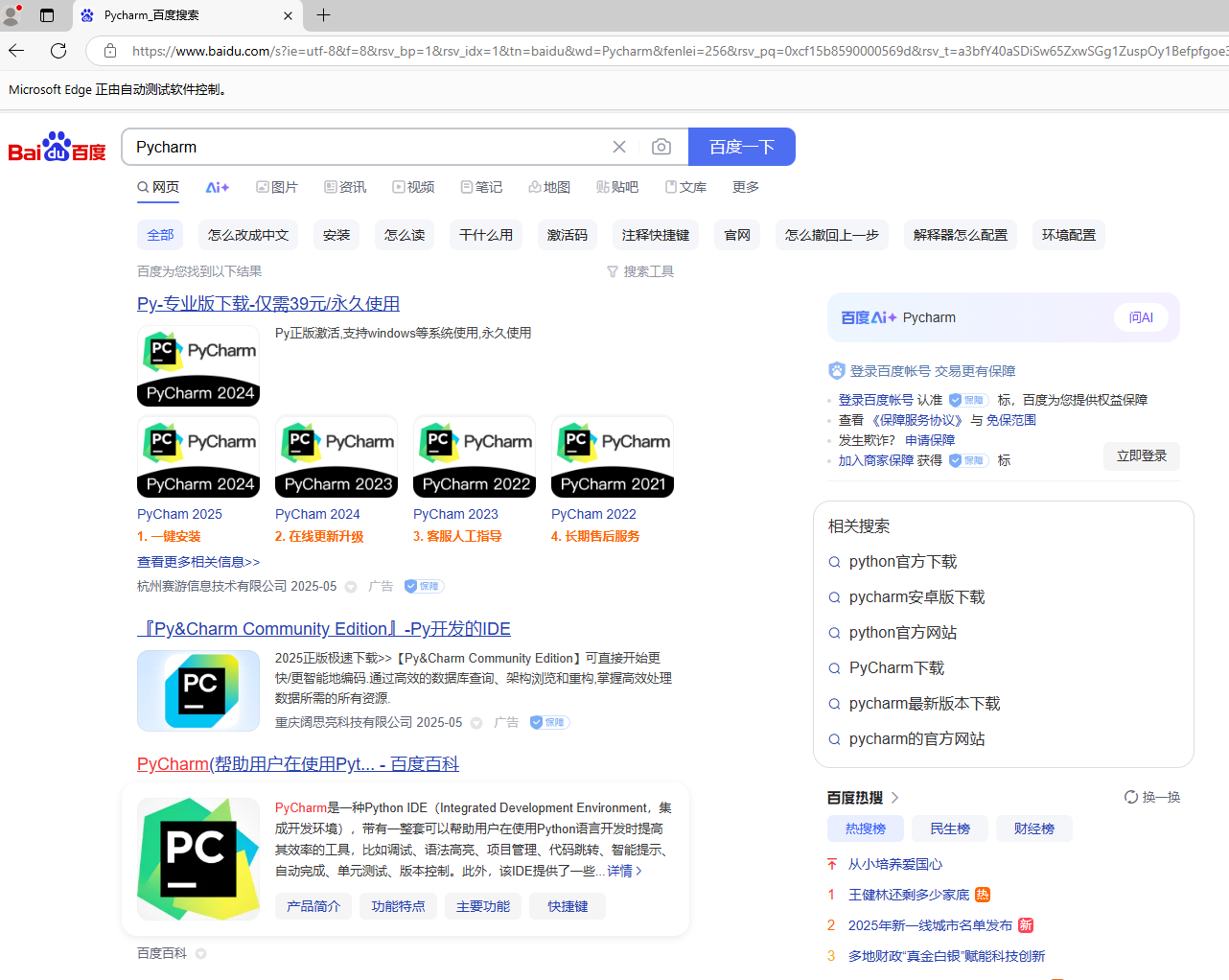The width and height of the screenshot is (1229, 980).
Task: Click the search icon next to python官方下载
Action: [x=834, y=562]
